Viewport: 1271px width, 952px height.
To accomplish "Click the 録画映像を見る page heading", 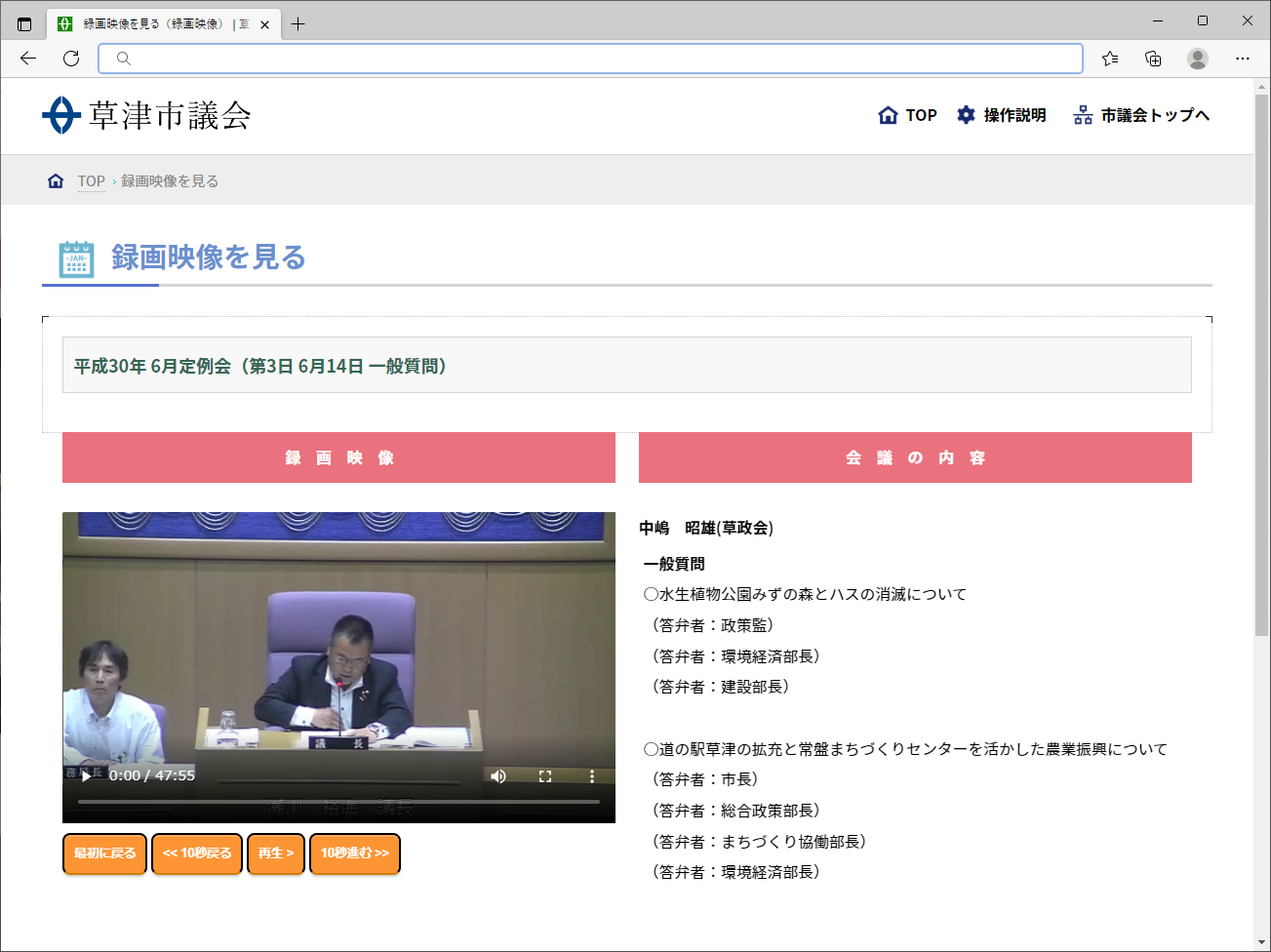I will coord(209,258).
